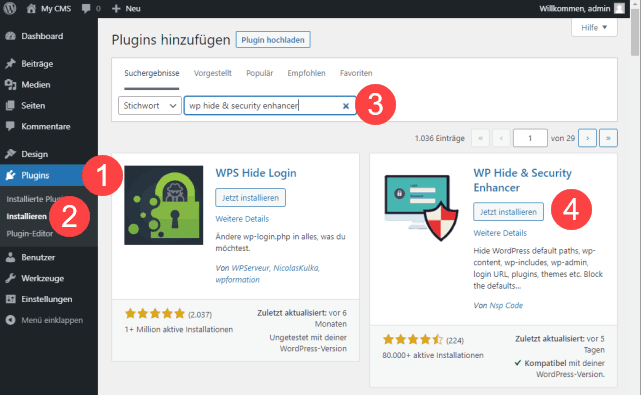The image size is (641, 395).
Task: Click the WPS Hide Login star rating
Action: tap(155, 314)
